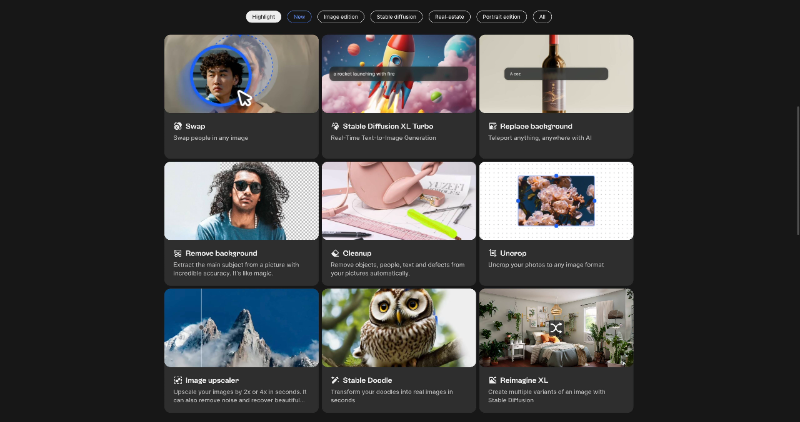The image size is (800, 422).
Task: Click the rocket prompt text field
Action: coord(398,74)
